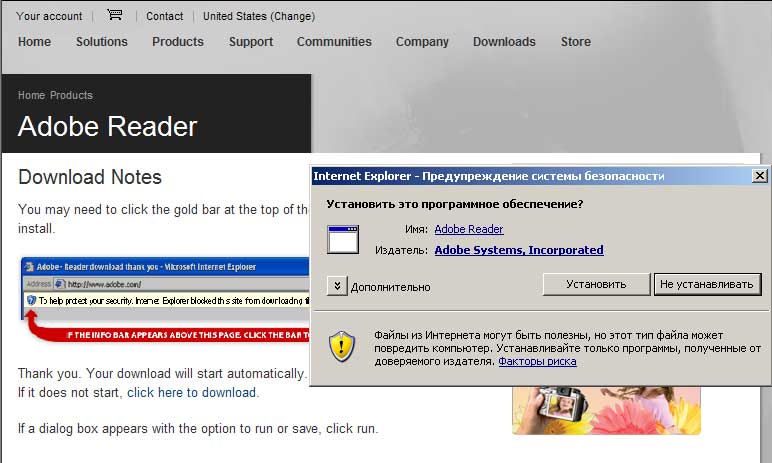Click the Adobe Reader page heading
The image size is (772, 463).
point(108,127)
